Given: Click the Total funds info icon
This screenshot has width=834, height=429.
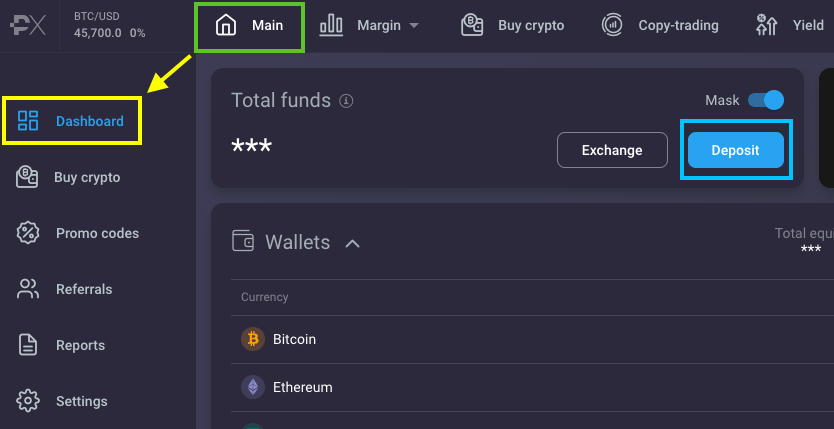Looking at the screenshot, I should coord(347,101).
